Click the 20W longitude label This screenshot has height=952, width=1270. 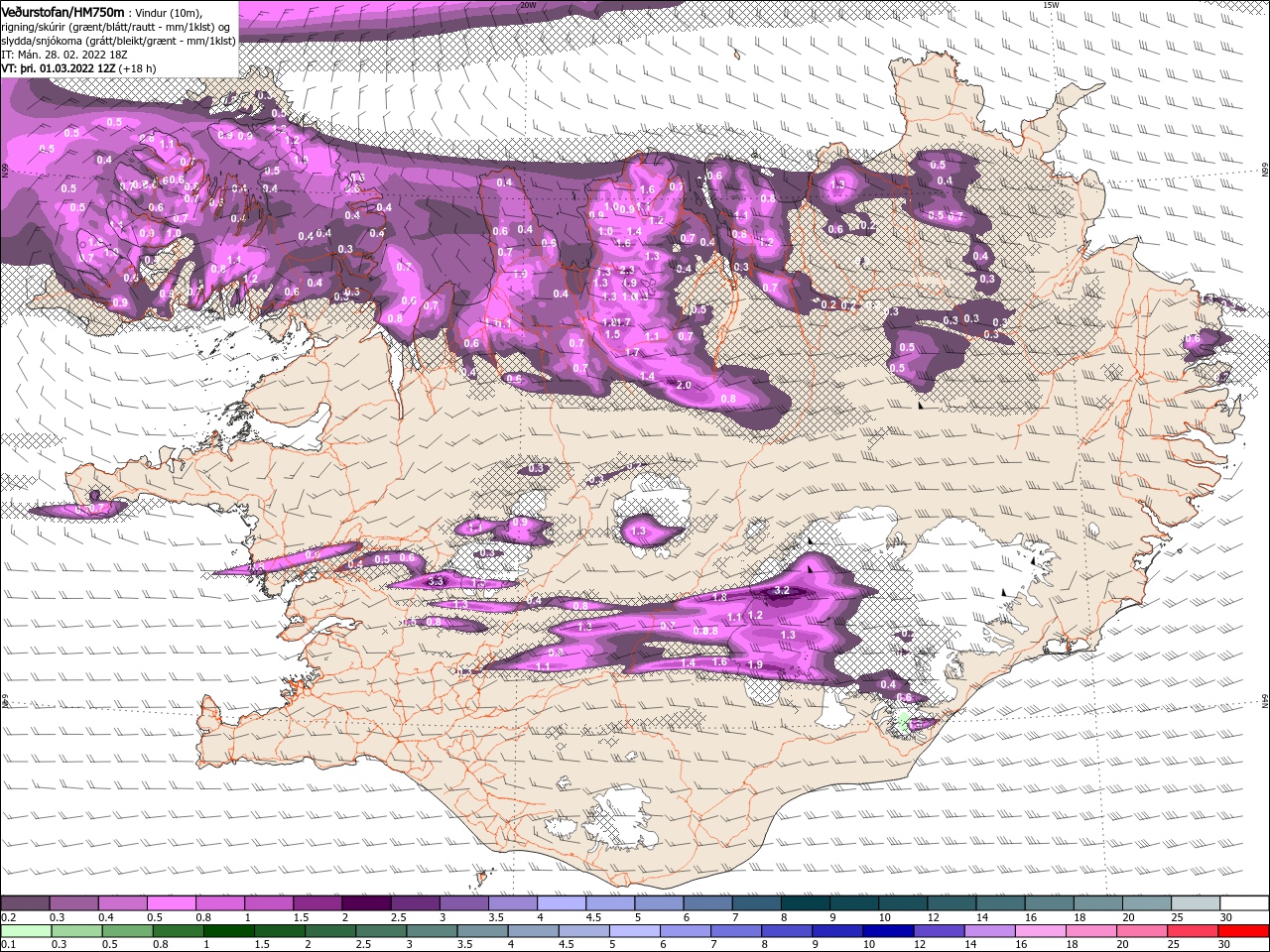pyautogui.click(x=528, y=5)
